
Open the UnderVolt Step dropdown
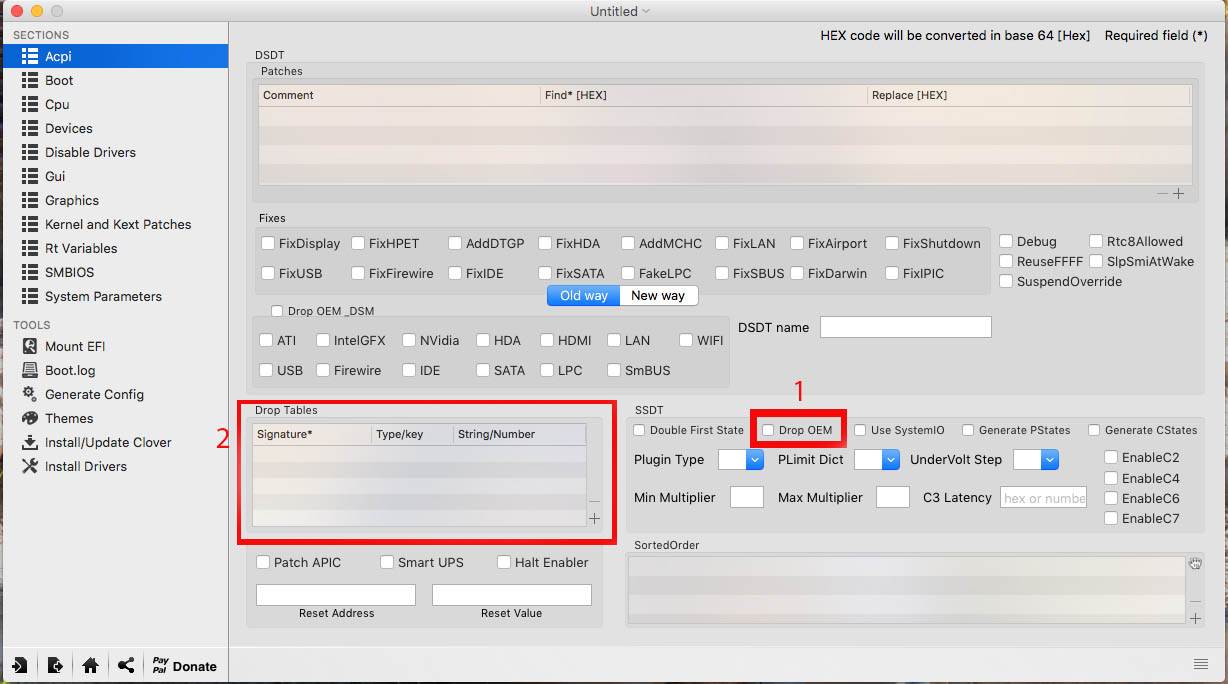(x=1036, y=460)
